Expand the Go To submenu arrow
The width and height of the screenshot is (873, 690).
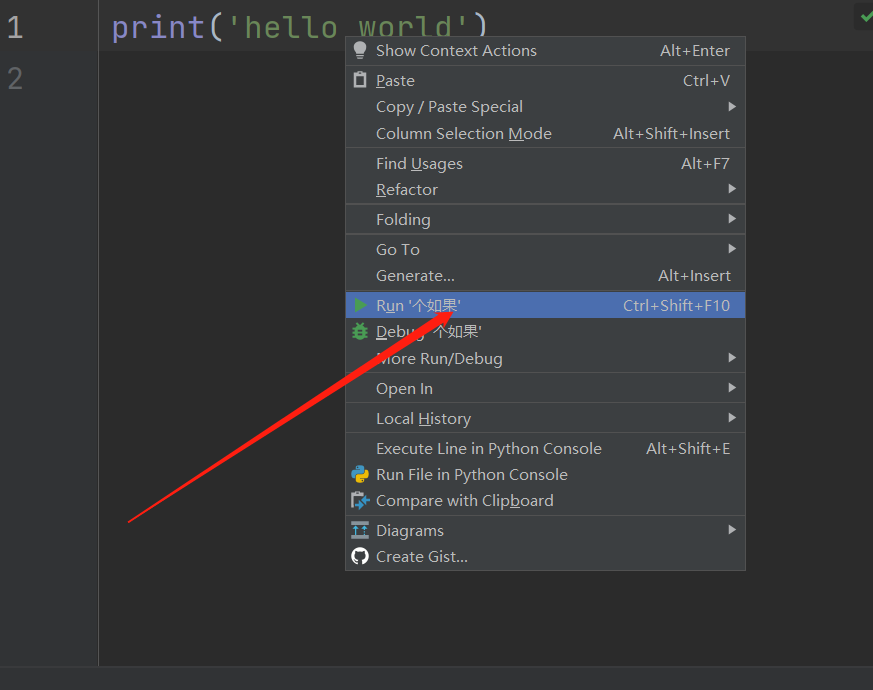tap(732, 248)
